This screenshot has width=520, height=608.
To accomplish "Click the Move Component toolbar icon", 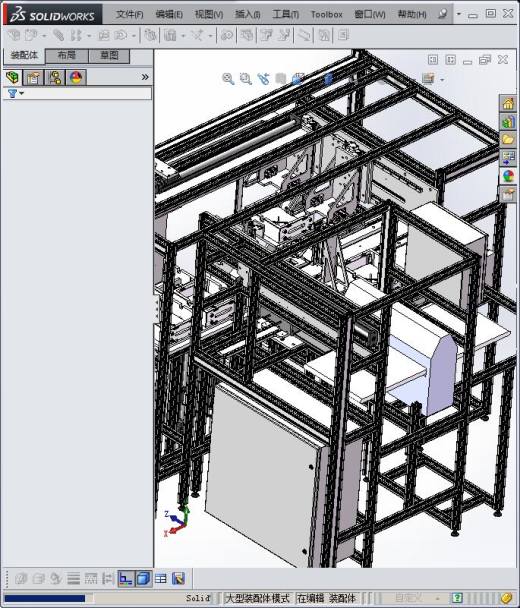I will pyautogui.click(x=121, y=36).
